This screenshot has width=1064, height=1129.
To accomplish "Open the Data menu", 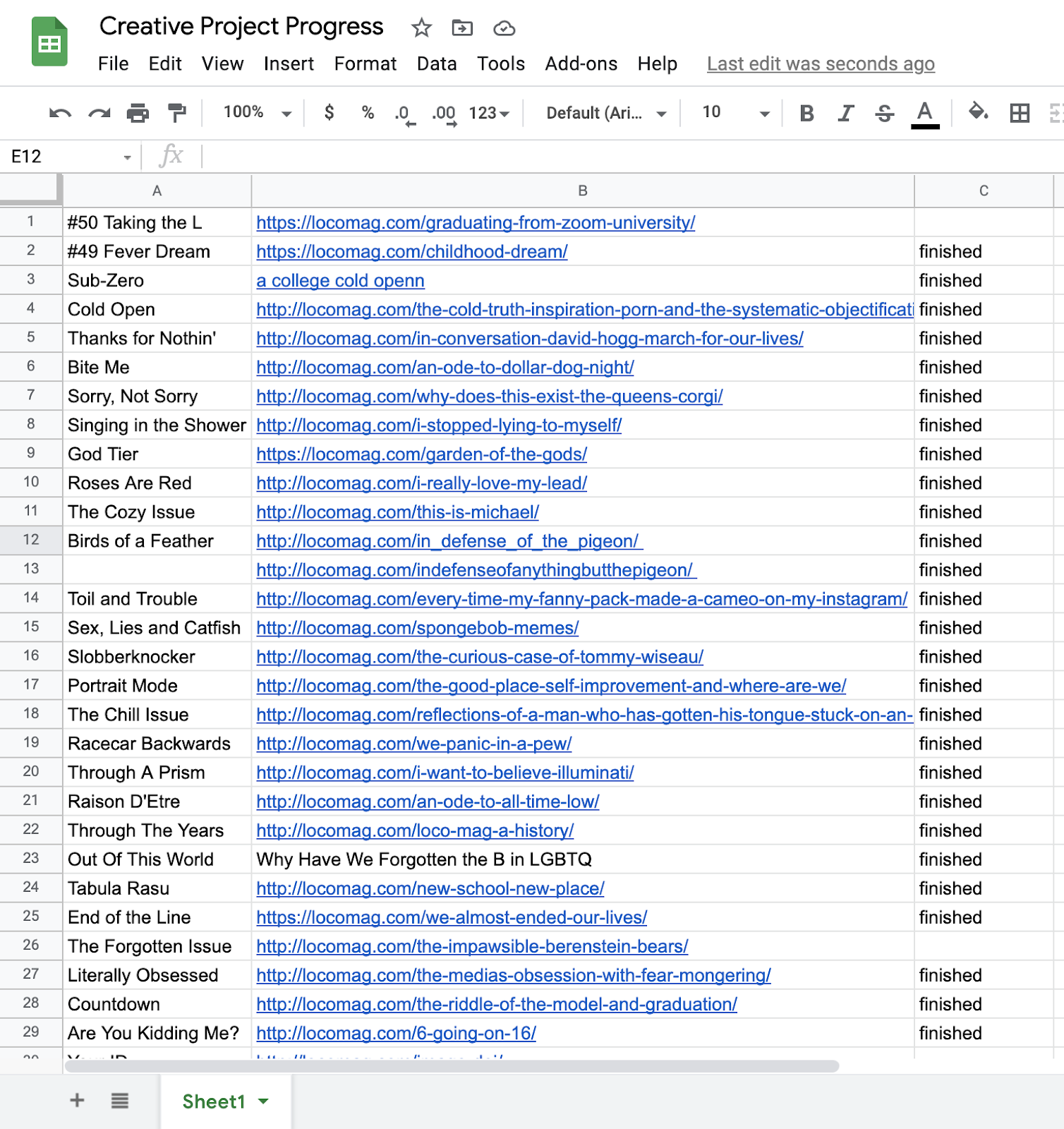I will point(437,64).
